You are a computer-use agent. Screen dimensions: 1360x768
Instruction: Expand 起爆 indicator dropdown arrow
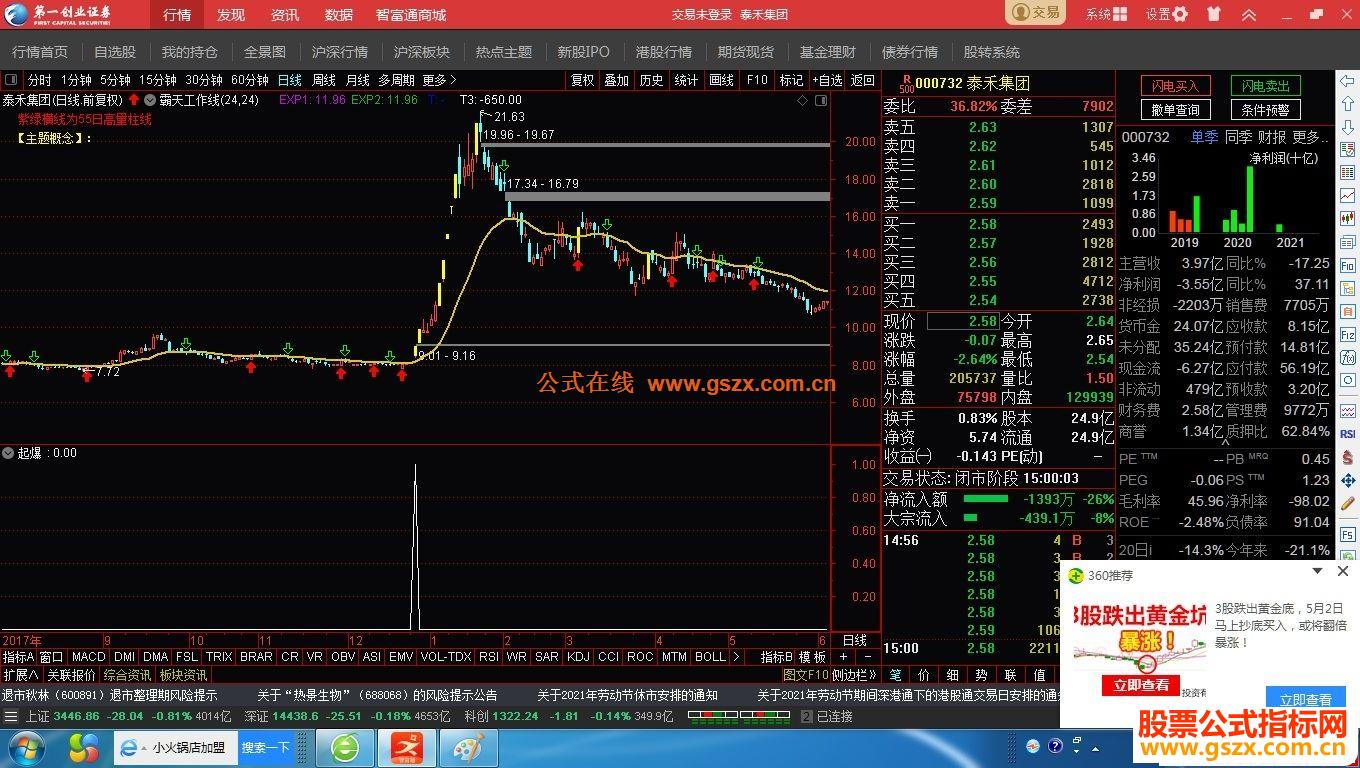click(x=8, y=453)
